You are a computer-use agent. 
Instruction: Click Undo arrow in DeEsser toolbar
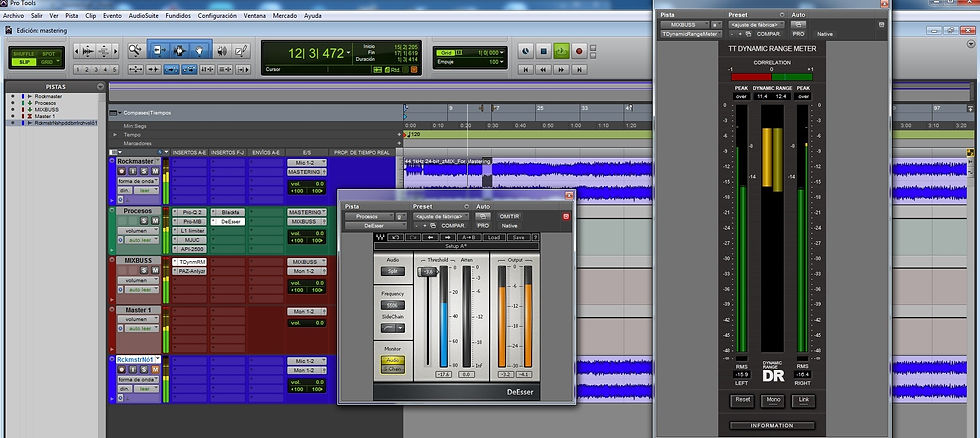coord(395,237)
